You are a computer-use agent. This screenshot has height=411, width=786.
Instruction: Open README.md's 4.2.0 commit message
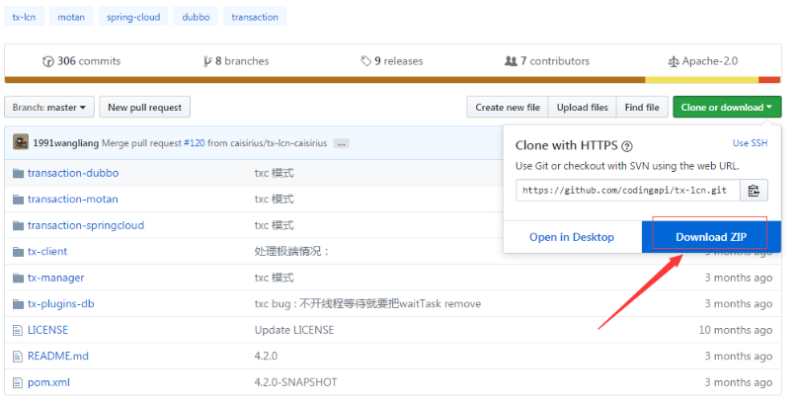click(266, 356)
